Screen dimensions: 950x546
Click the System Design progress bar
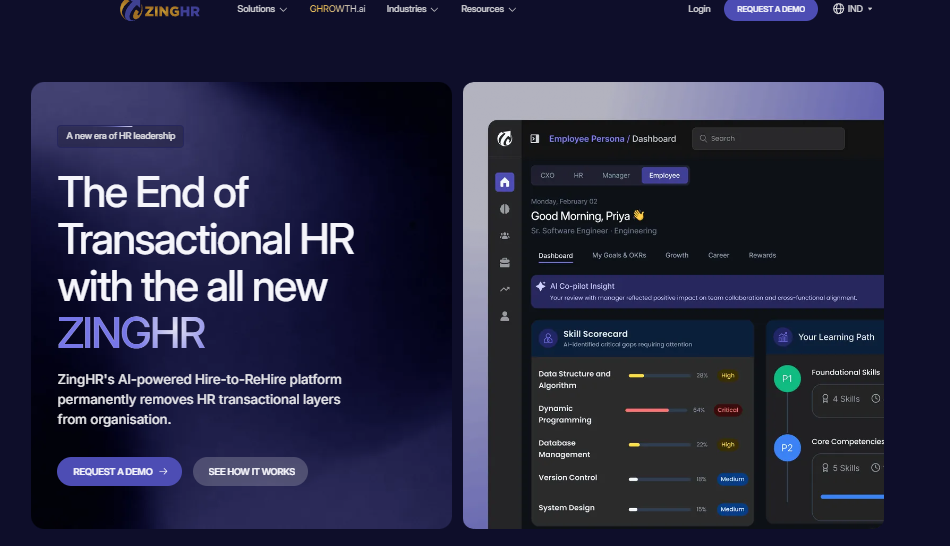tap(659, 510)
